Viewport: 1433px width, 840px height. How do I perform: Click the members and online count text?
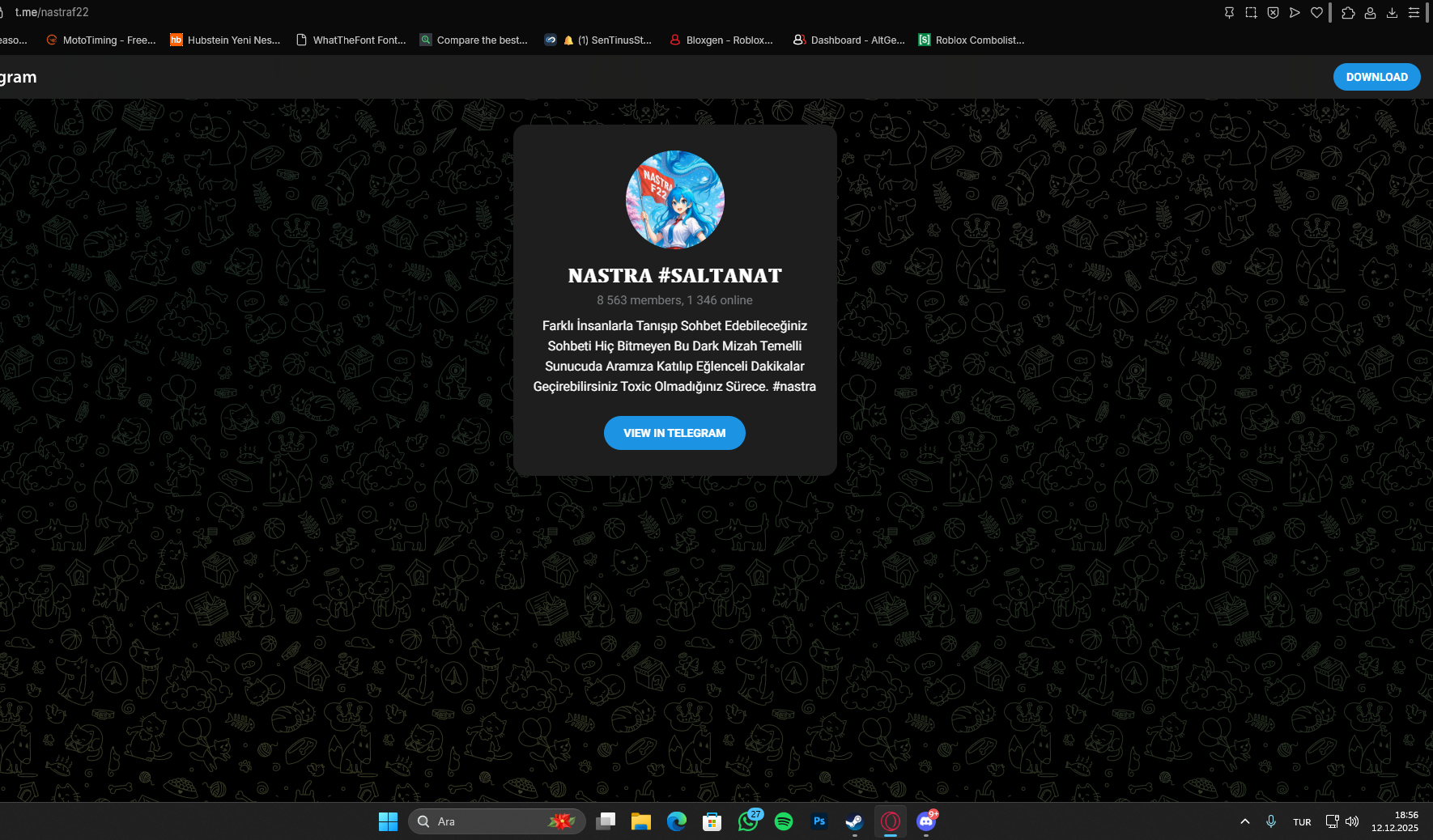pyautogui.click(x=675, y=300)
